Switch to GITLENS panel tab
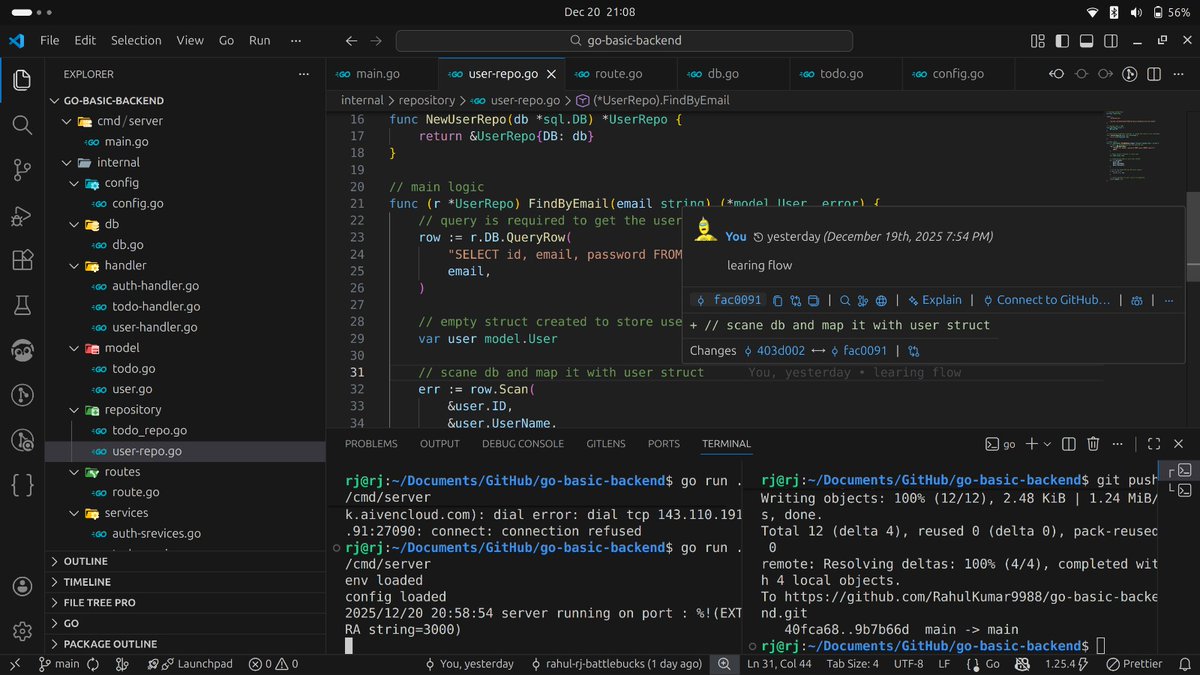The height and width of the screenshot is (675, 1200). click(606, 444)
